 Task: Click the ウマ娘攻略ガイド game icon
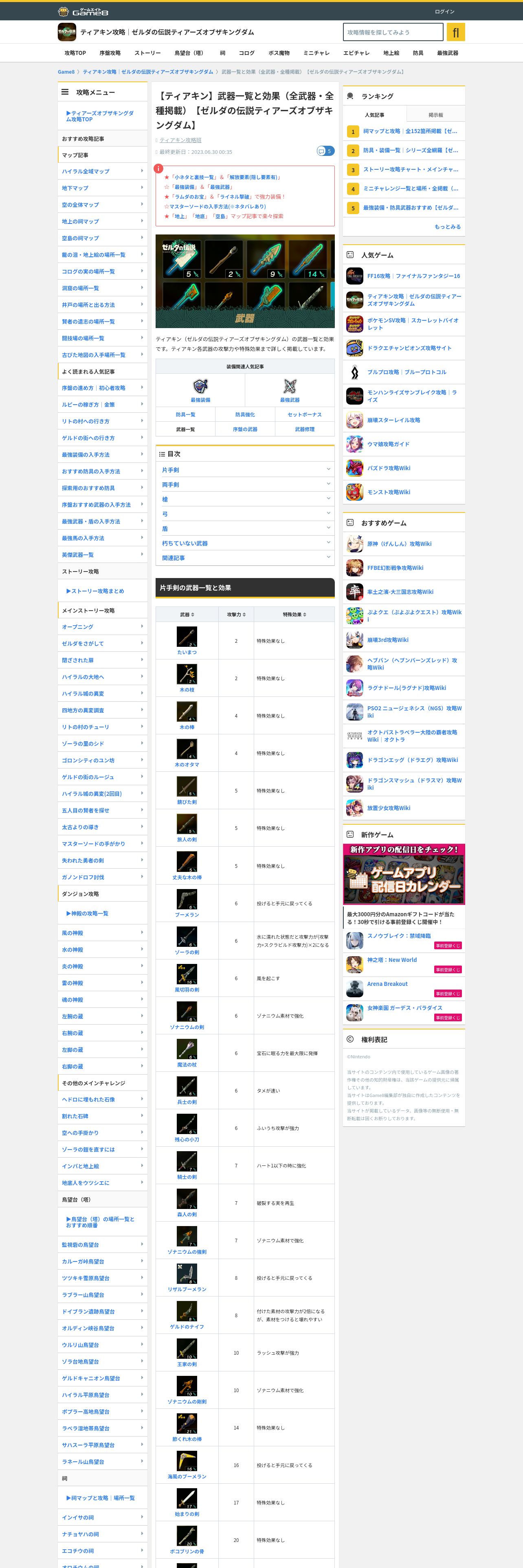354,445
